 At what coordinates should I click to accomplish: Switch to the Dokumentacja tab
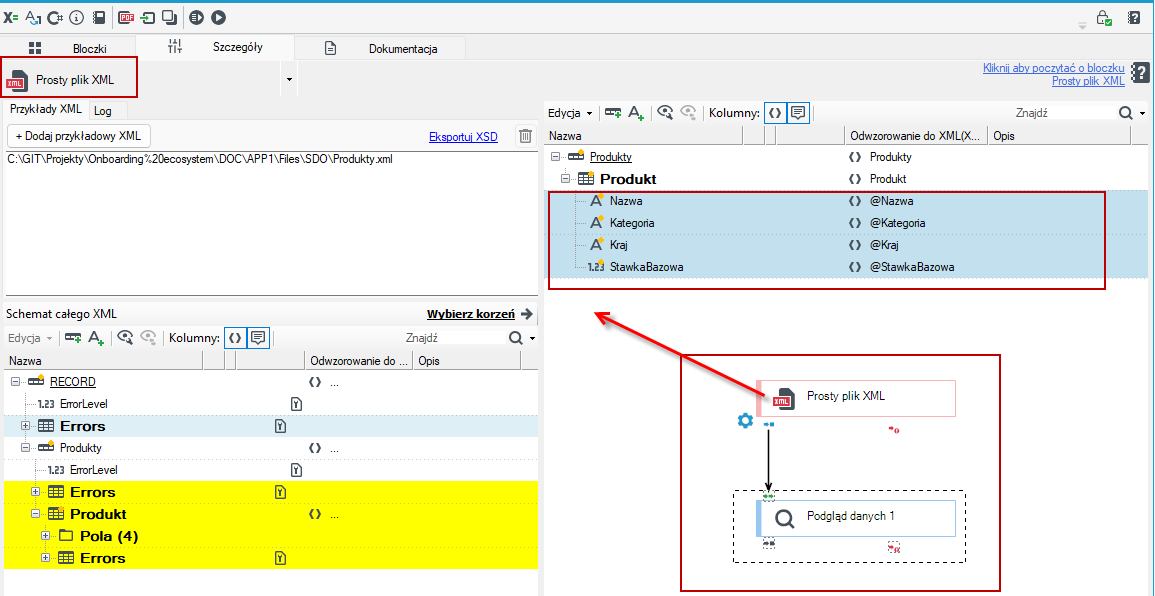(x=382, y=49)
